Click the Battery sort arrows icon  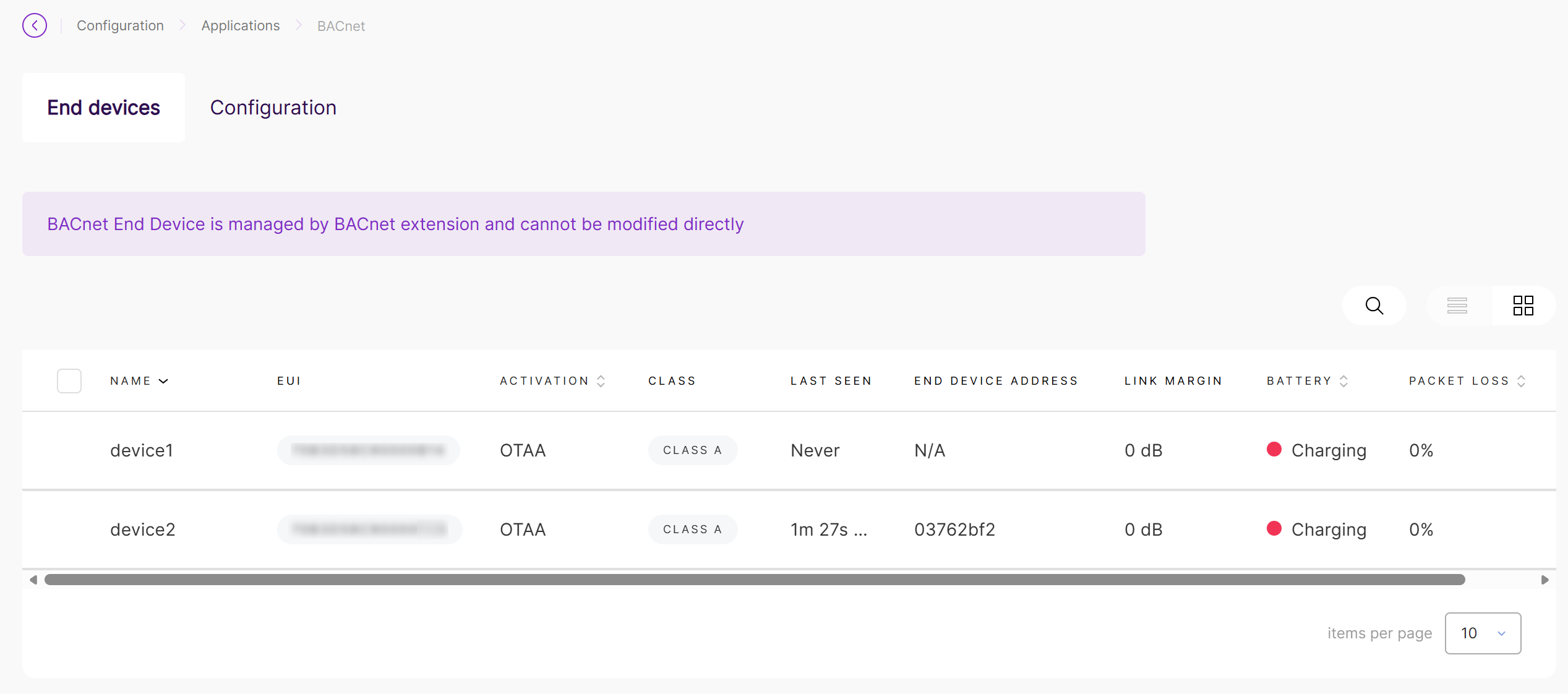click(1343, 381)
